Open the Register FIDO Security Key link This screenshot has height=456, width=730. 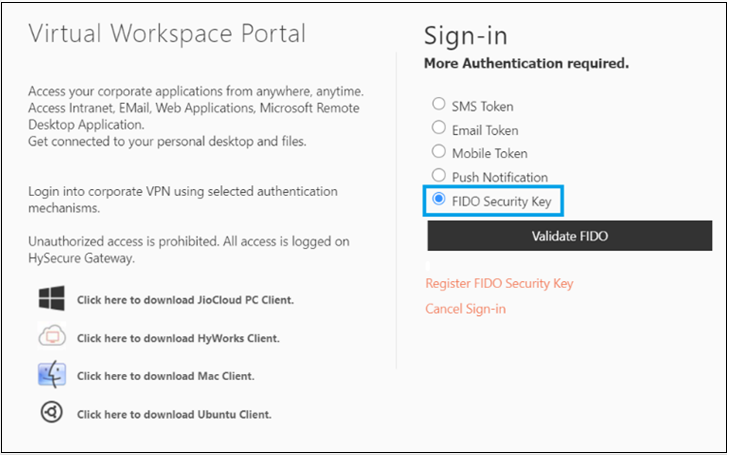[x=499, y=284]
